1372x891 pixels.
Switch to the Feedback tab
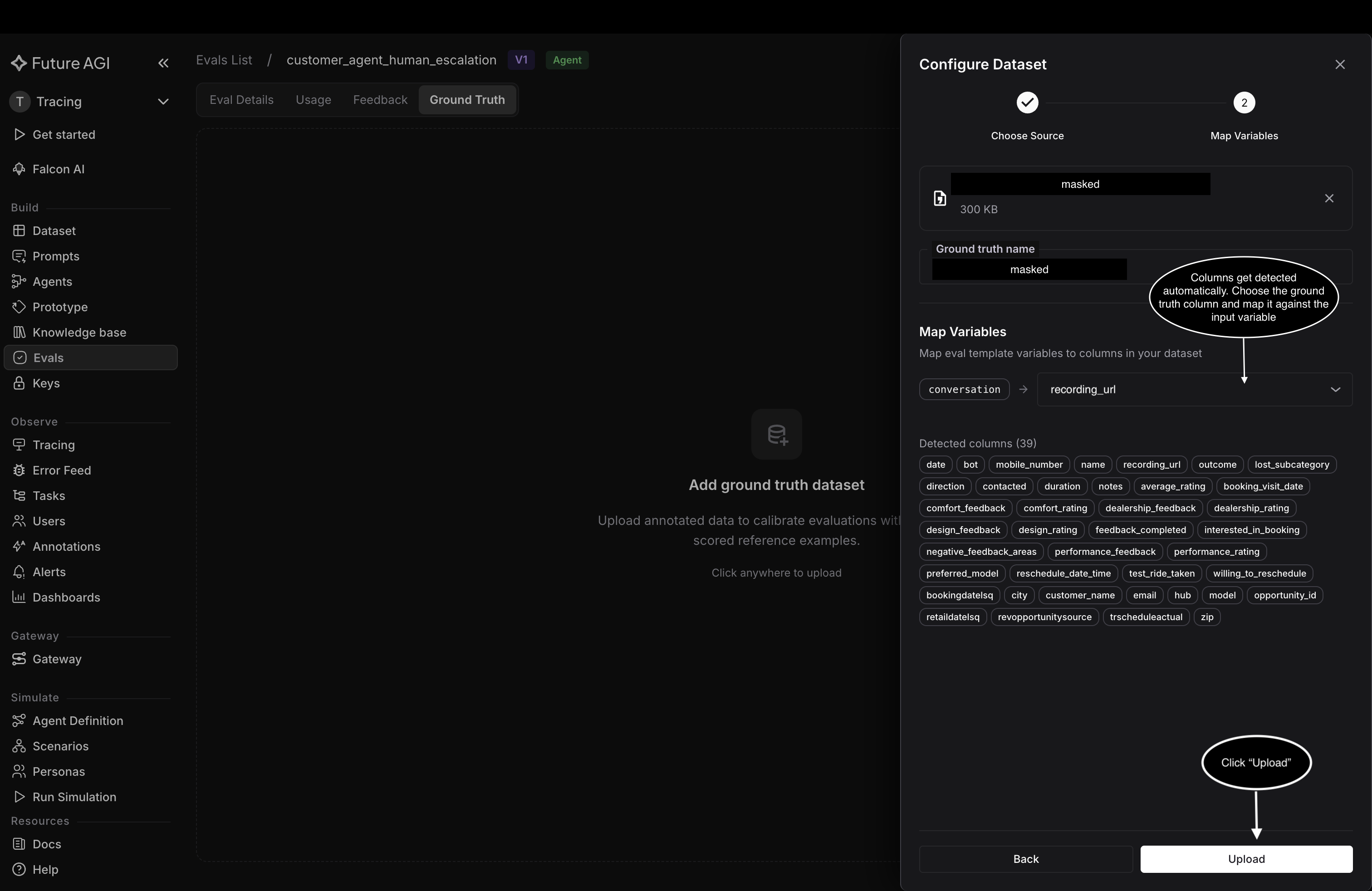click(x=381, y=100)
